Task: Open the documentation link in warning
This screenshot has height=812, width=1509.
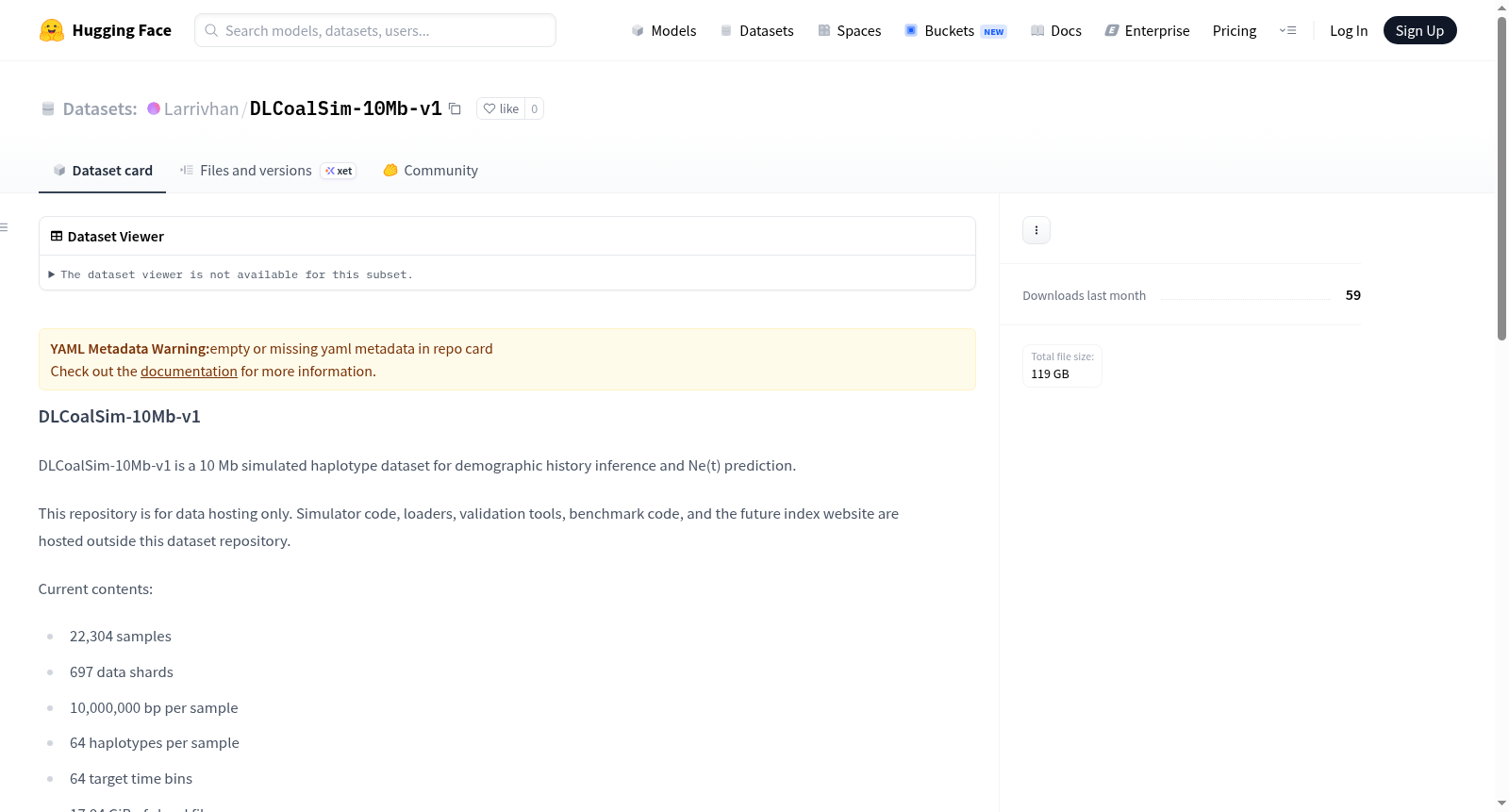Action: 189,372
